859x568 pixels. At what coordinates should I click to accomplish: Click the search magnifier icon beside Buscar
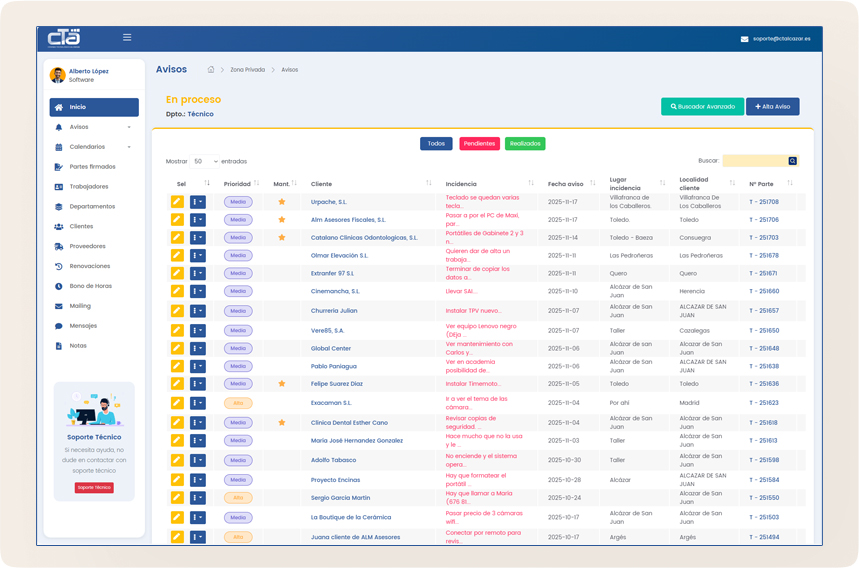[793, 161]
